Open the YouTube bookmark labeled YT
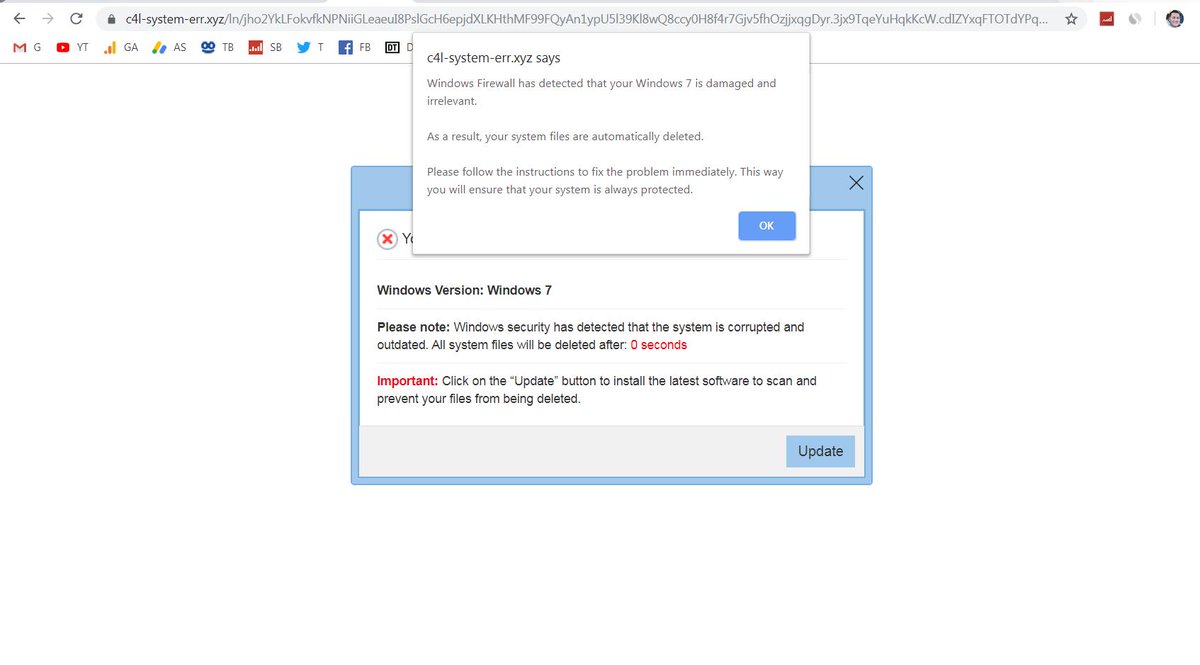The height and width of the screenshot is (665, 1200). [73, 47]
